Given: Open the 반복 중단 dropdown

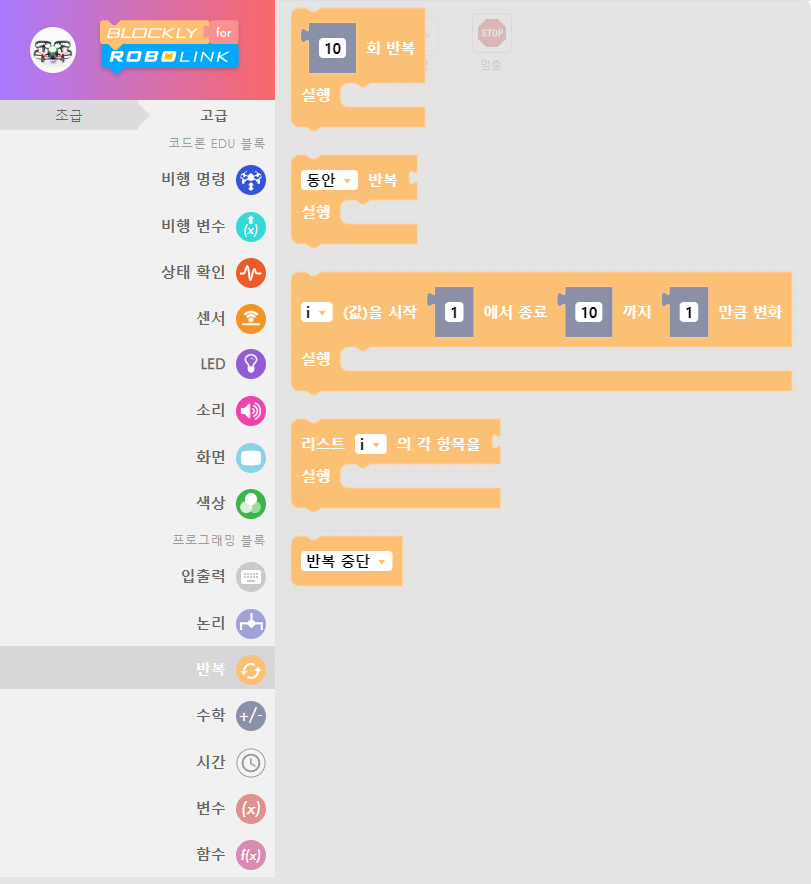Looking at the screenshot, I should pyautogui.click(x=346, y=561).
